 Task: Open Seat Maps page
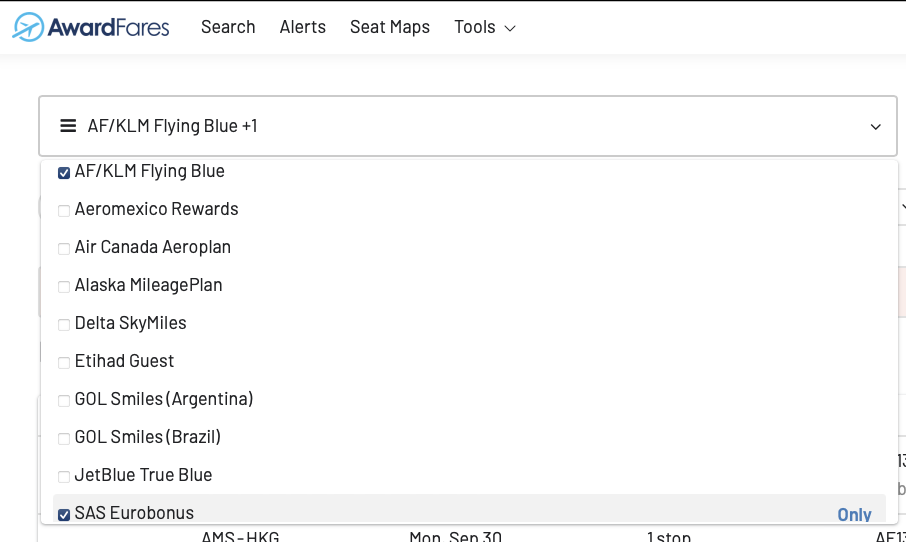pos(390,27)
